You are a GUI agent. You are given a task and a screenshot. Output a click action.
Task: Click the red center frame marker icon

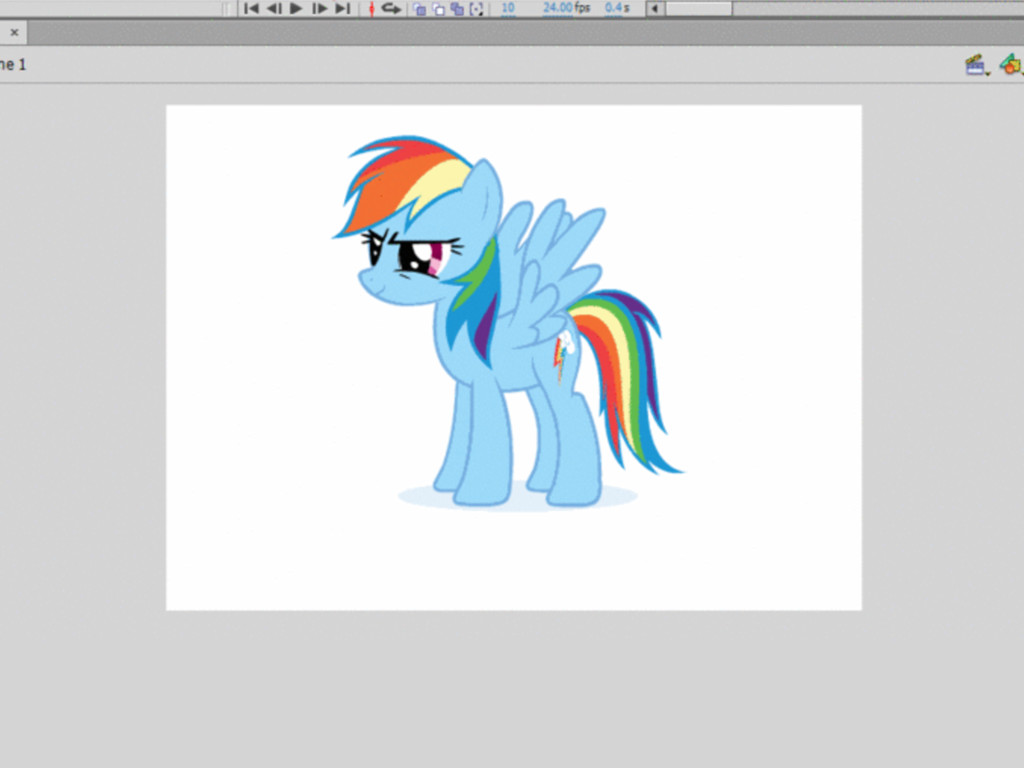[x=371, y=8]
